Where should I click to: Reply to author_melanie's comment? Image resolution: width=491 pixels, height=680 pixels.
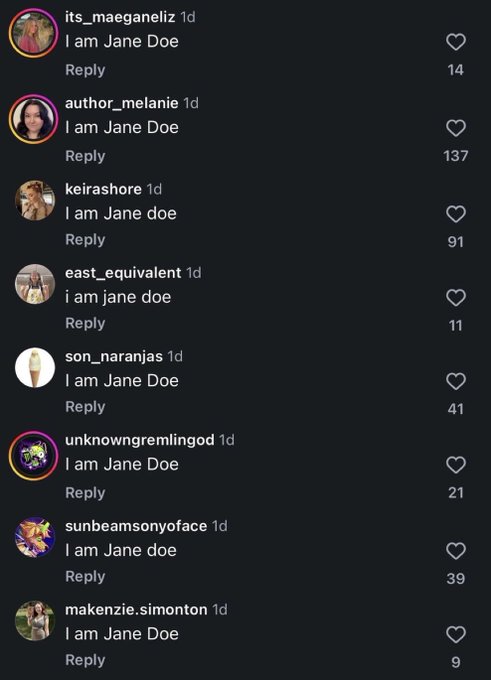click(x=85, y=156)
